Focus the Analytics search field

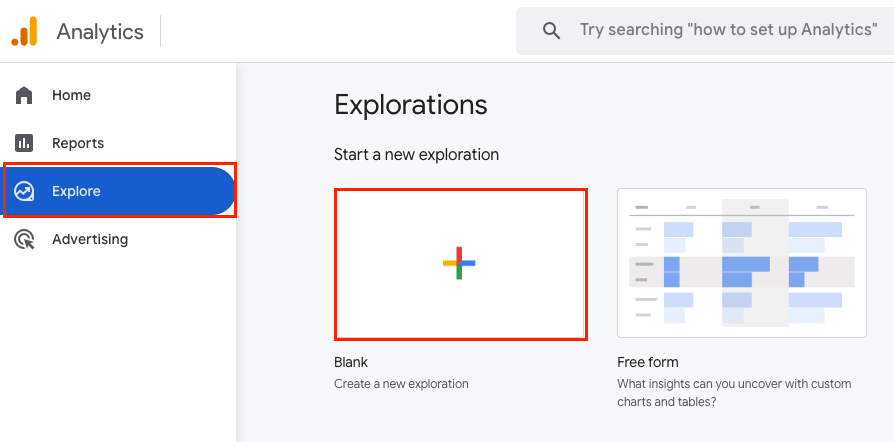tap(728, 31)
